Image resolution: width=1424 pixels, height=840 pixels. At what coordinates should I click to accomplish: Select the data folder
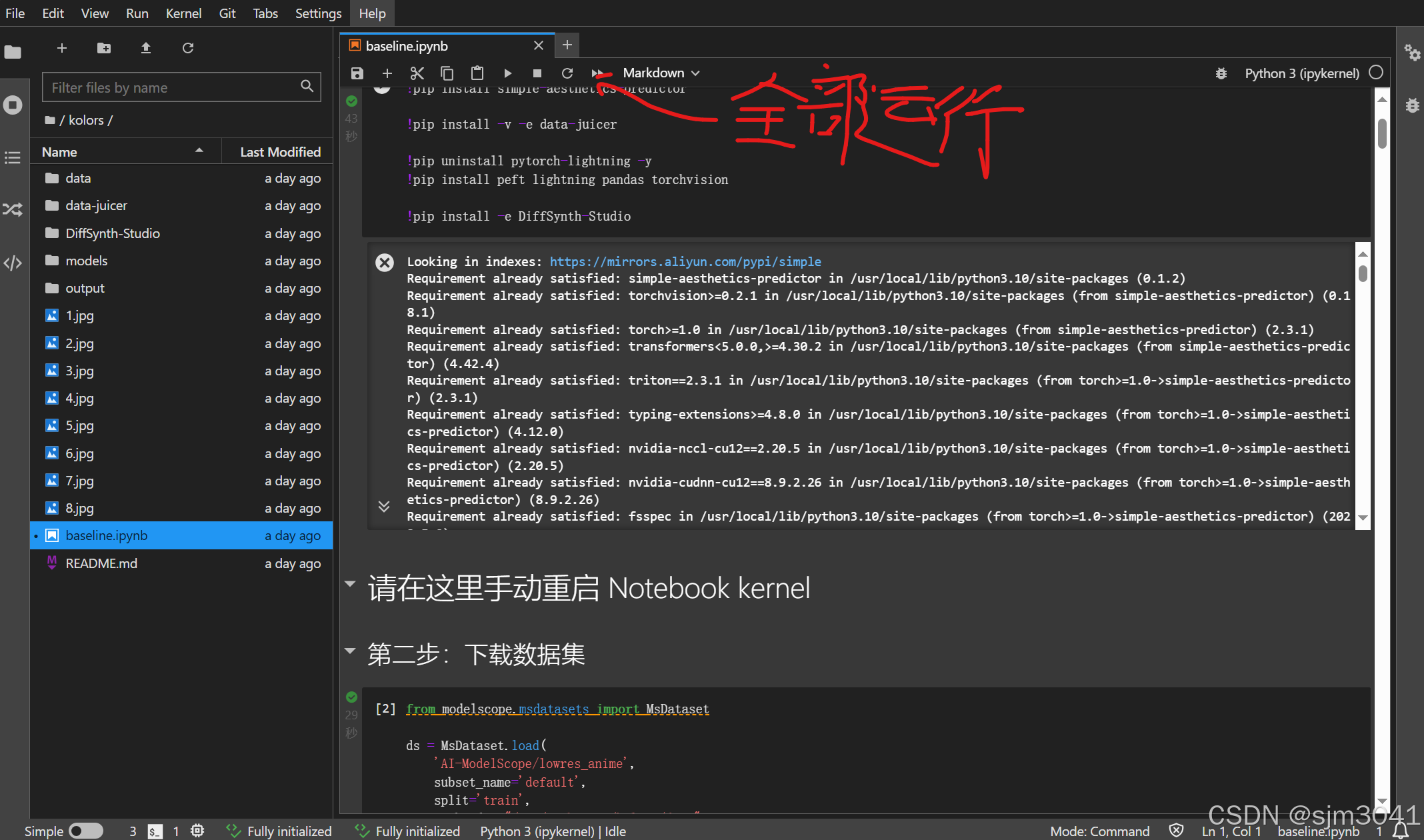pos(181,178)
